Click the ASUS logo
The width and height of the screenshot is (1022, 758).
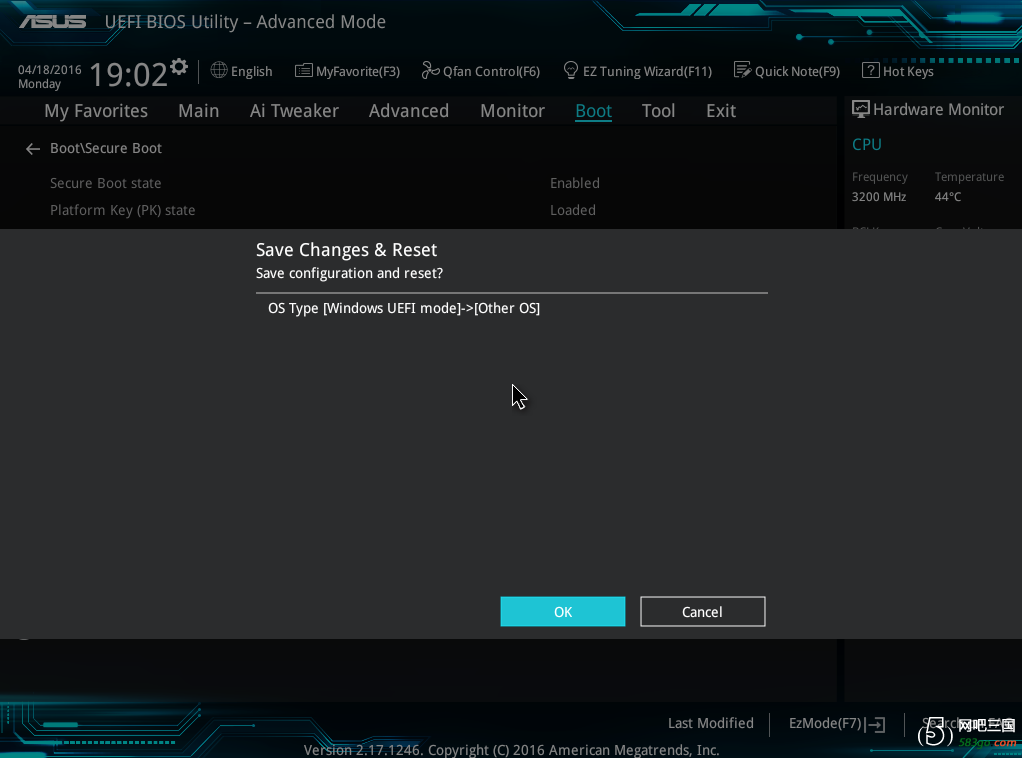coord(52,22)
